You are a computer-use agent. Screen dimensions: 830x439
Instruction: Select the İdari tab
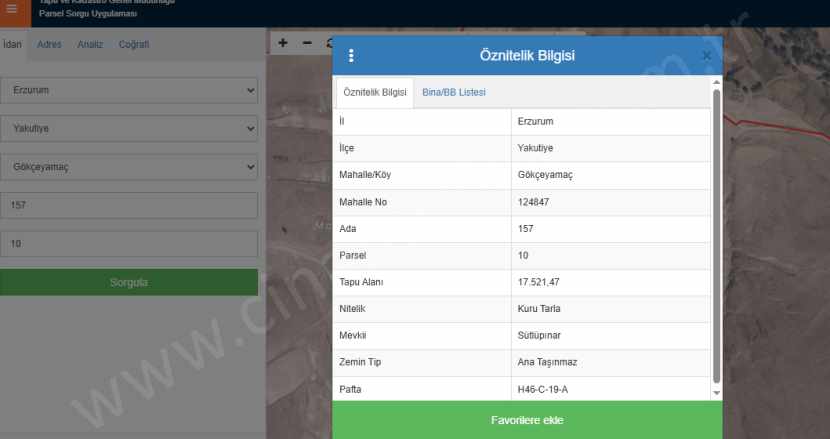coord(12,45)
